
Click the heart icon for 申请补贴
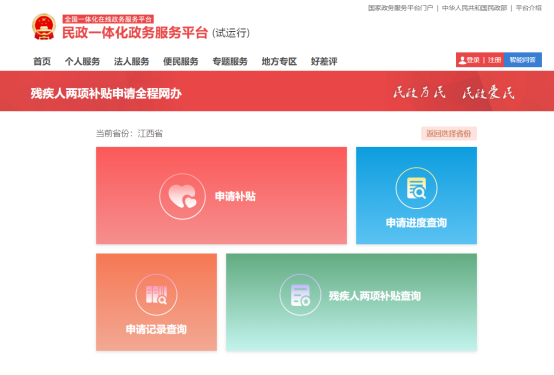[x=182, y=196]
